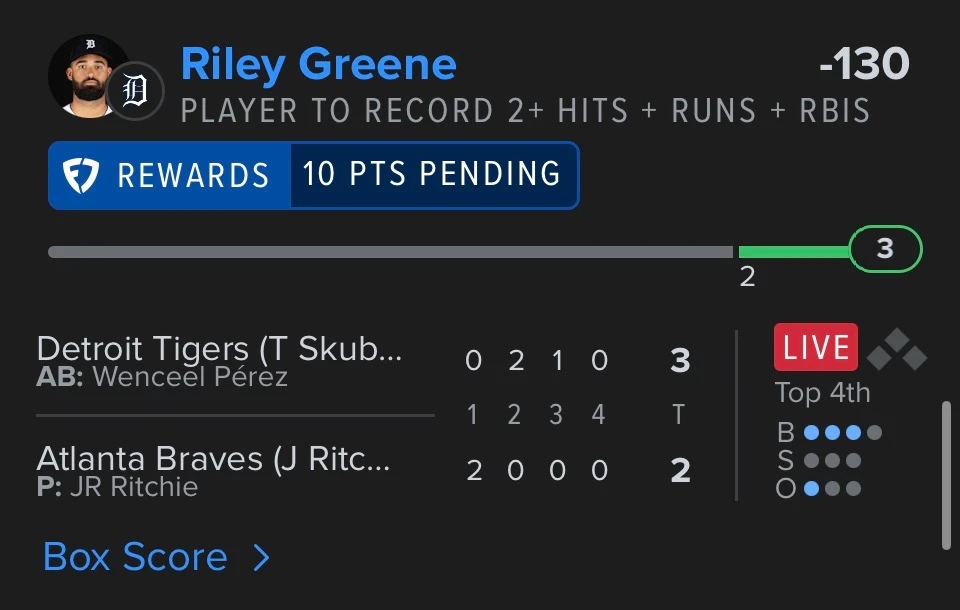Click the strikes count indicator dots
960x610 pixels.
(832, 460)
